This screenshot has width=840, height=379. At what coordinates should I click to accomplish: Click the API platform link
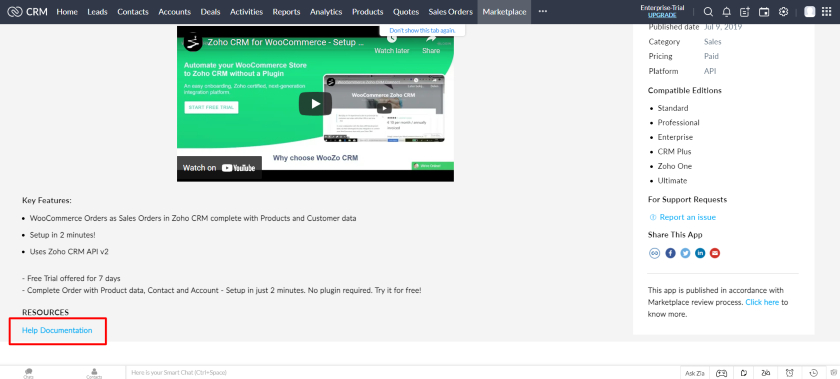[710, 71]
